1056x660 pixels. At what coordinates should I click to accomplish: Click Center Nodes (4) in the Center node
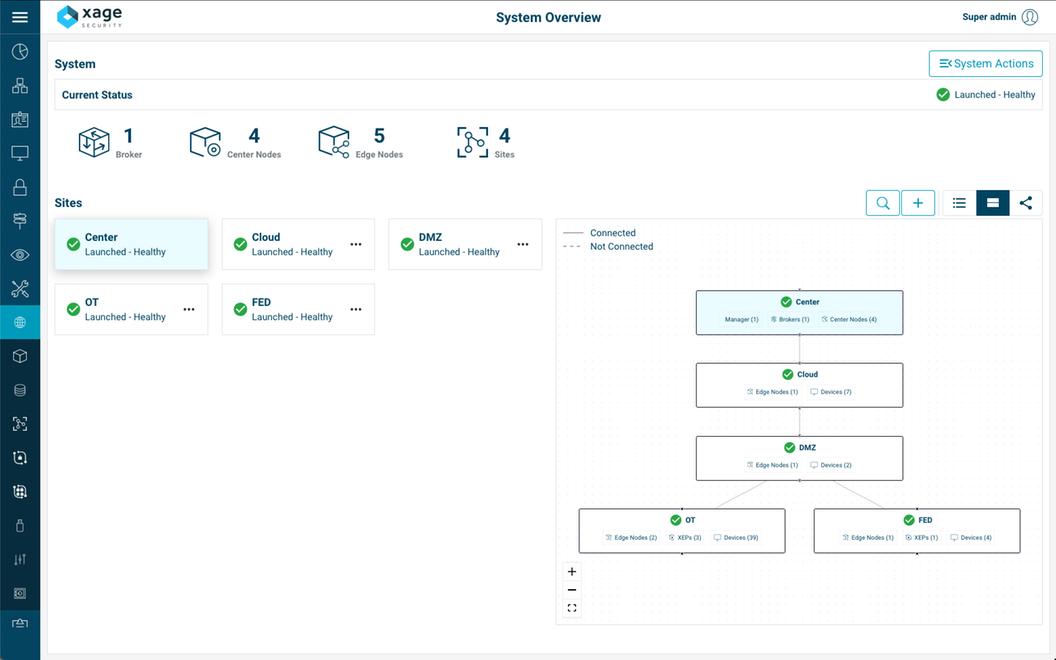coord(849,319)
